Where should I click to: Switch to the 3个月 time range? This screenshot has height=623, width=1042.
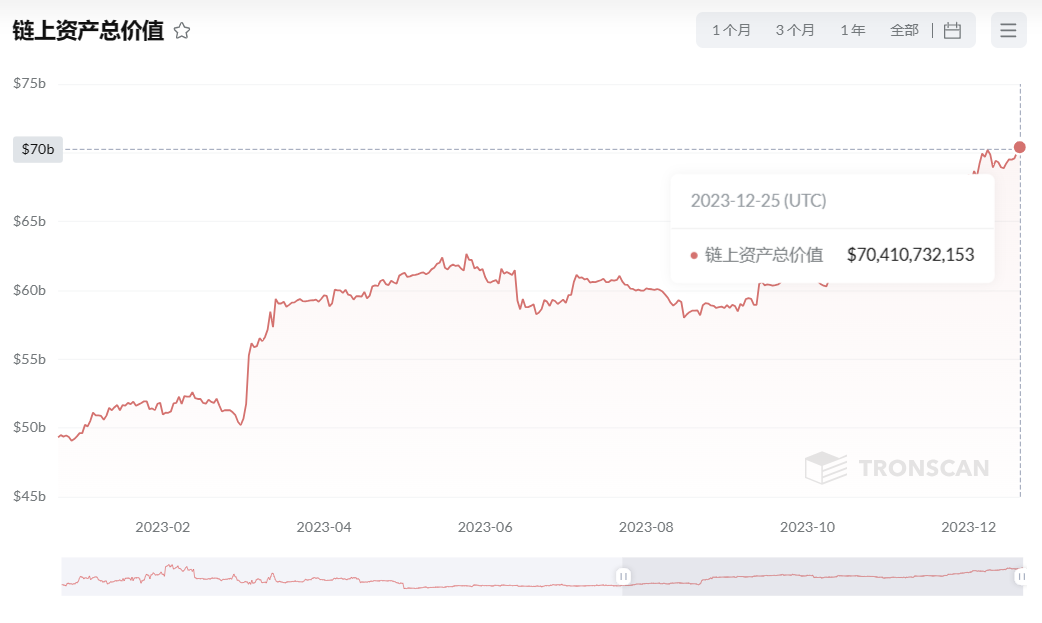[795, 30]
